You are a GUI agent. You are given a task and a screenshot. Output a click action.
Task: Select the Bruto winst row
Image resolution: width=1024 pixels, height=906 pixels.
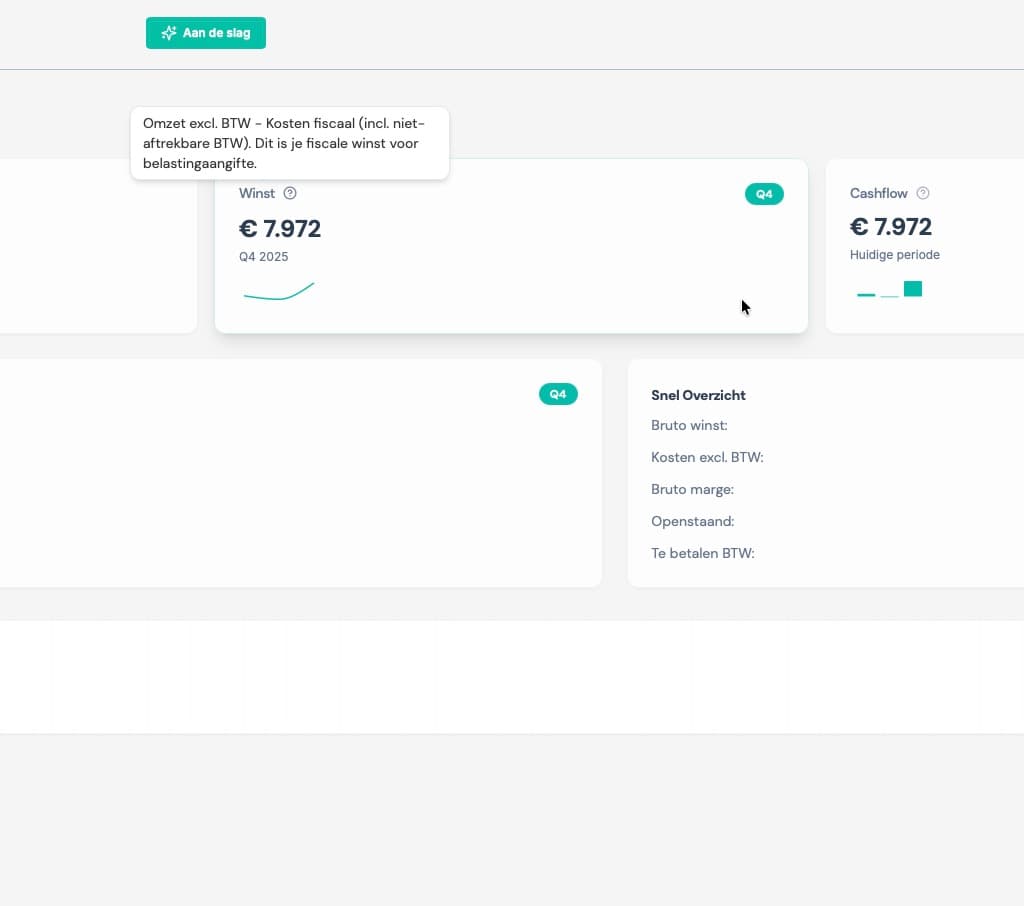pos(689,426)
